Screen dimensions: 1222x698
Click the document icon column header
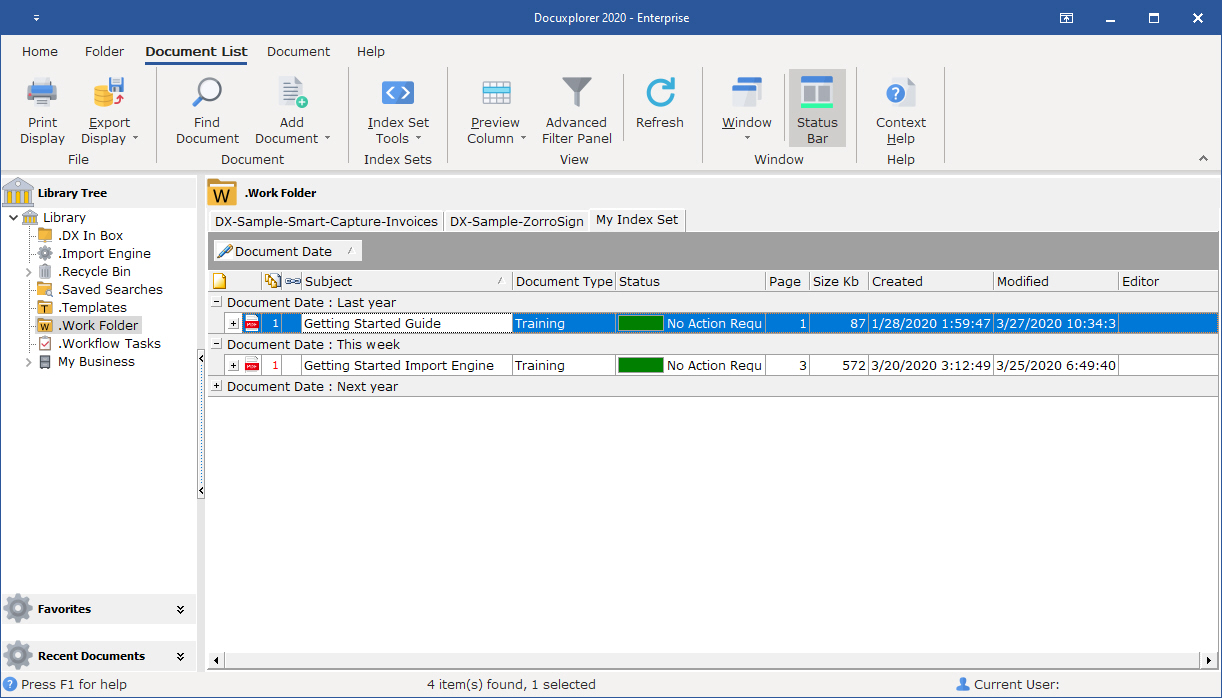[x=220, y=281]
